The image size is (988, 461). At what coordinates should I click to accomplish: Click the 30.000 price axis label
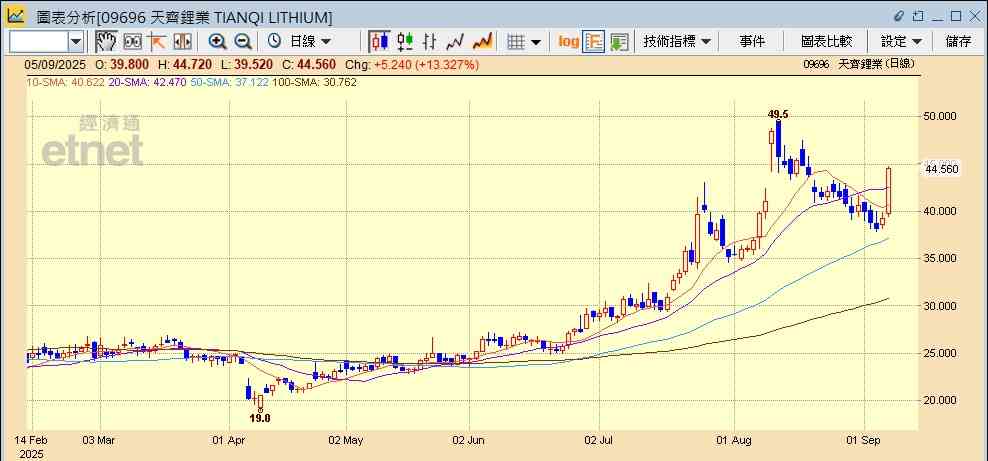[941, 306]
